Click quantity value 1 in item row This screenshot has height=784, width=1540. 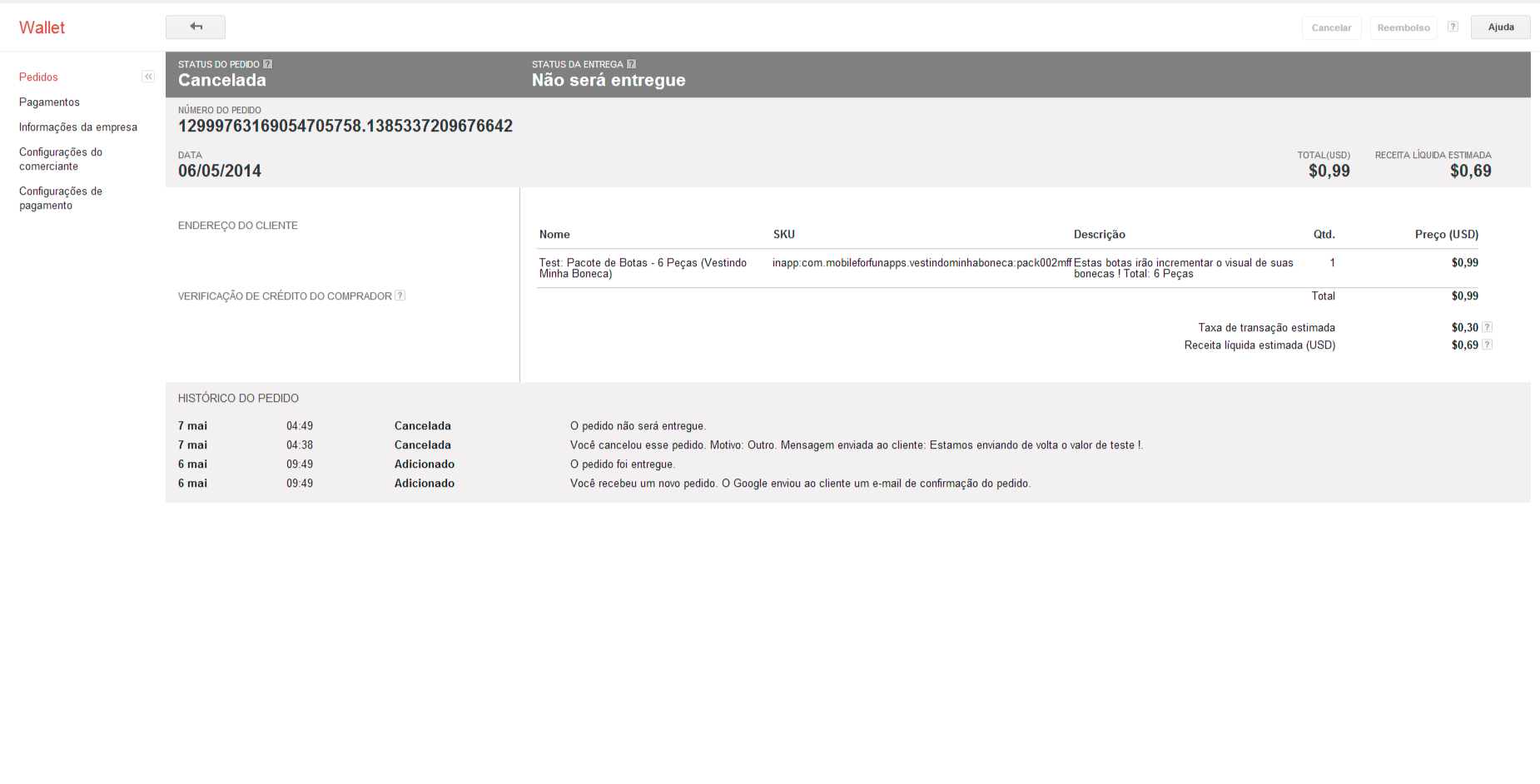(1332, 262)
